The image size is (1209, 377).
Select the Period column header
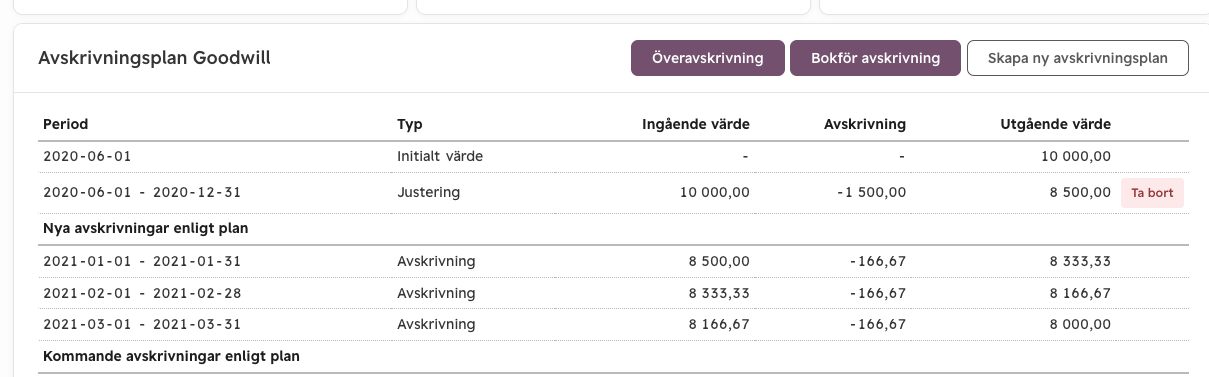pyautogui.click(x=65, y=124)
